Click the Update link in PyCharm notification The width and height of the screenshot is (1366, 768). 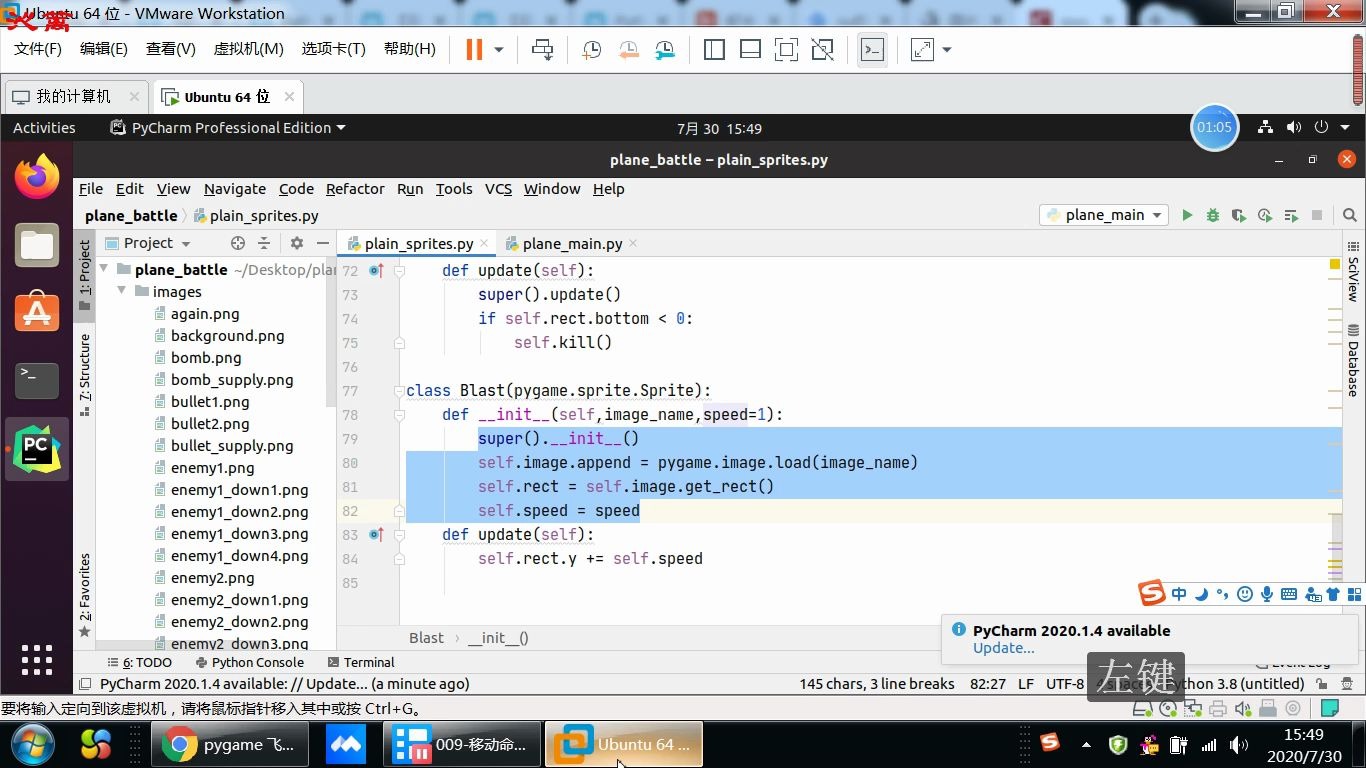point(1002,648)
